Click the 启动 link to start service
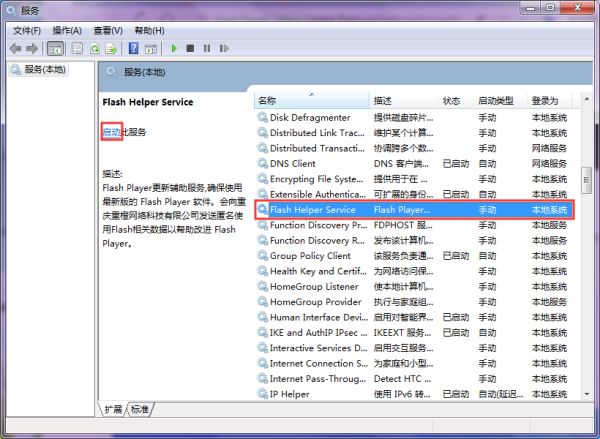600x439 pixels. [x=112, y=132]
